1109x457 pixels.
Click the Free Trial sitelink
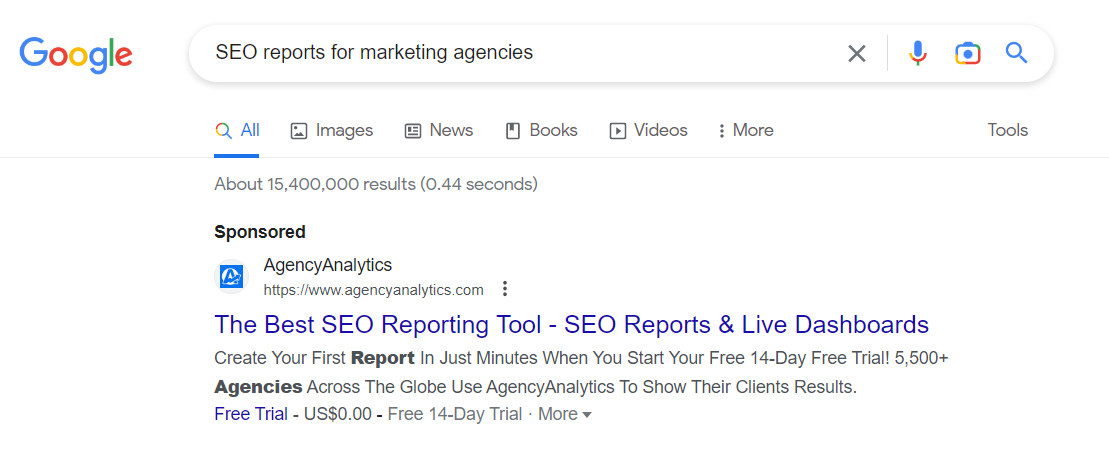pos(251,414)
